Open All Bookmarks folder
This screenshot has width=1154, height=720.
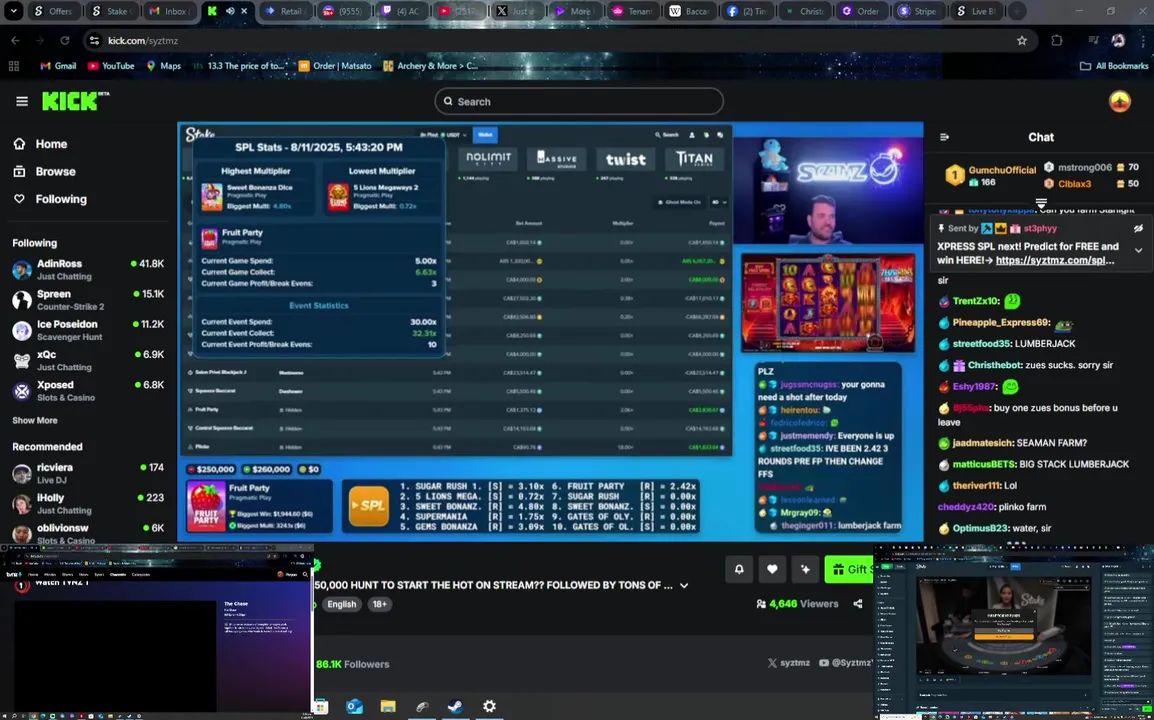point(1114,66)
